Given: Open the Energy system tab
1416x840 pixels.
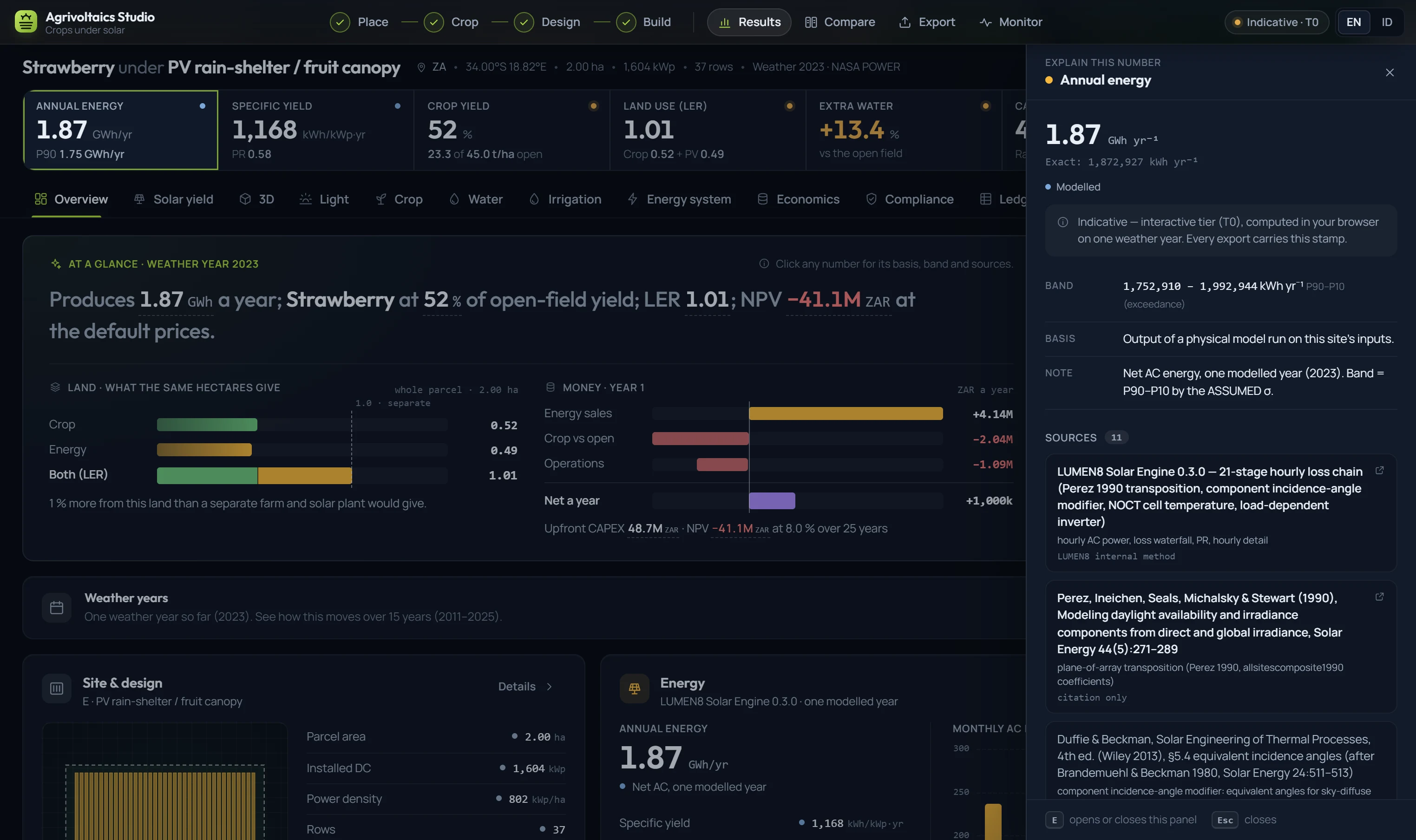Looking at the screenshot, I should pyautogui.click(x=679, y=199).
